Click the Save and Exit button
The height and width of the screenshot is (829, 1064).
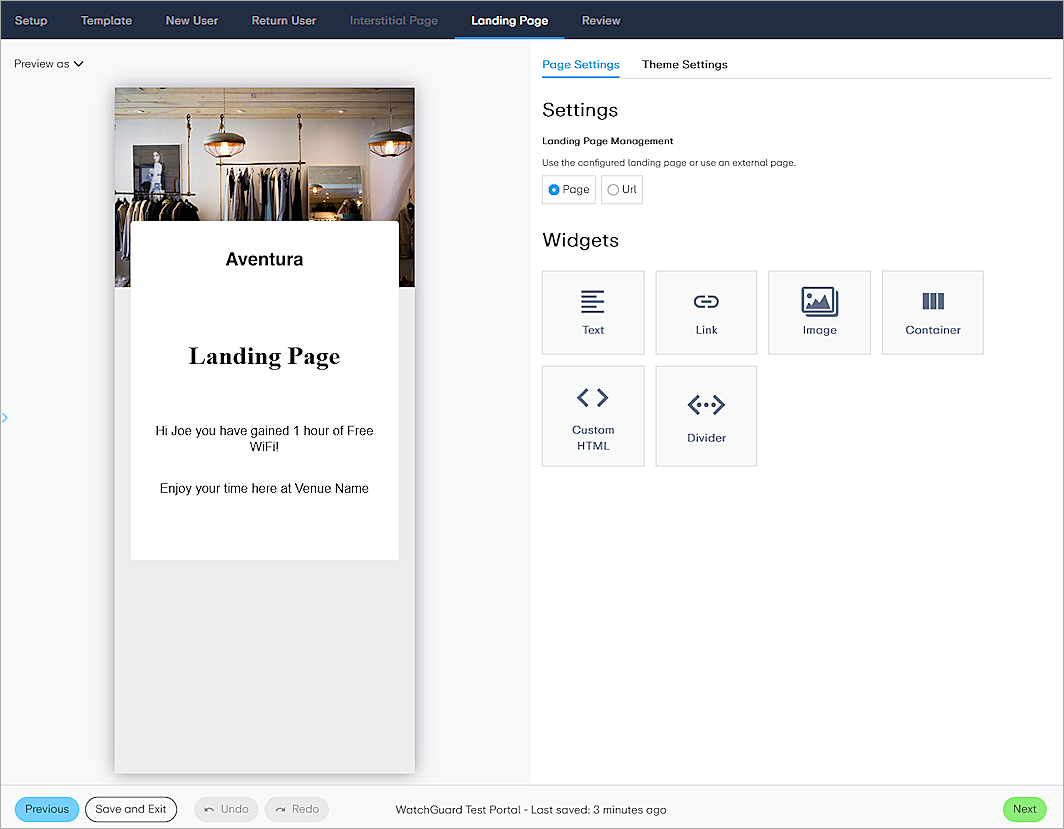tap(131, 809)
